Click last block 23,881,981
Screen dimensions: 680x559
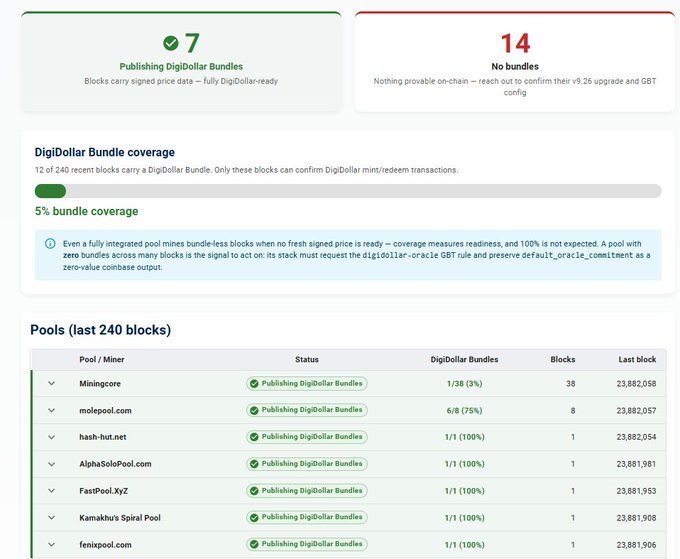pos(636,464)
